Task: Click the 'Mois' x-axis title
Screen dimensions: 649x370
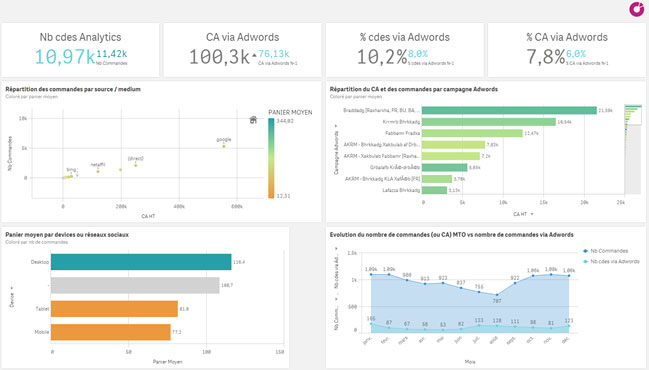Action: pos(470,362)
